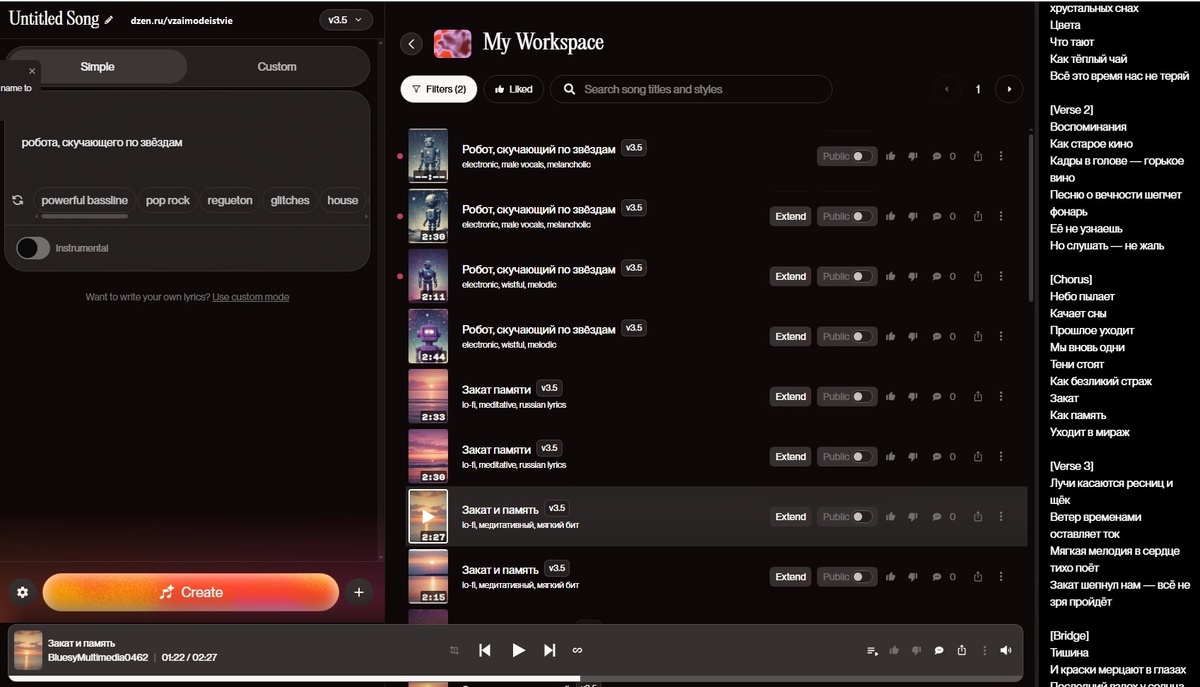The image size is (1200, 687).
Task: Click the song description text field
Action: (187, 143)
